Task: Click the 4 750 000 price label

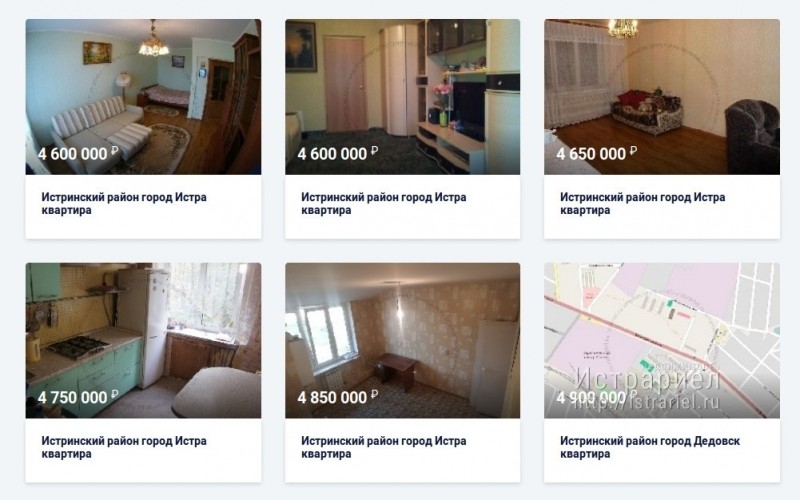Action: tap(78, 397)
